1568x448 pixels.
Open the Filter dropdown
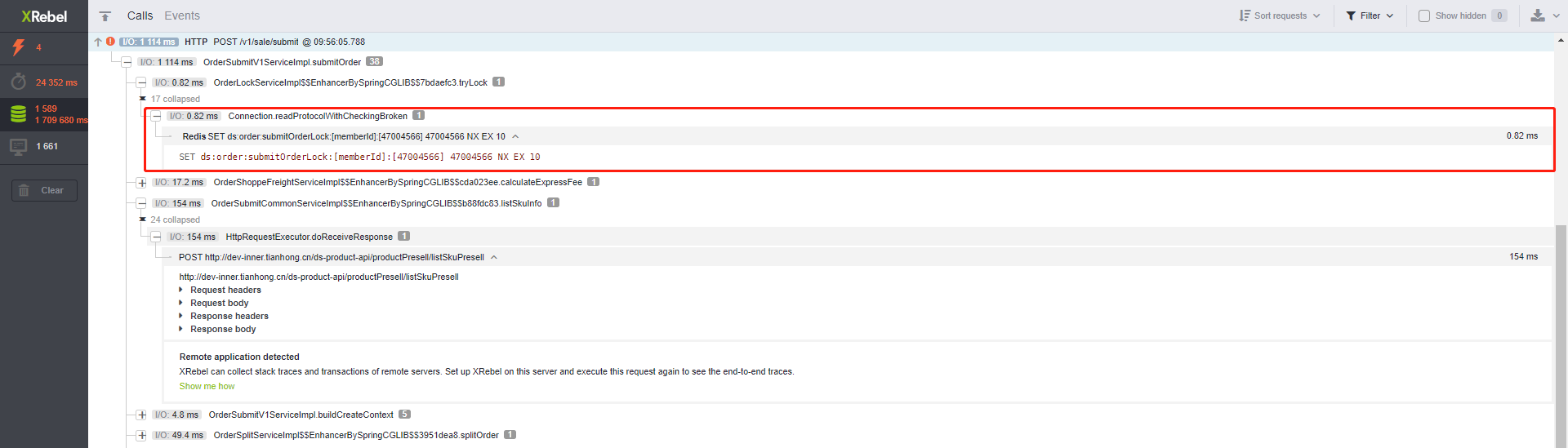point(1370,16)
